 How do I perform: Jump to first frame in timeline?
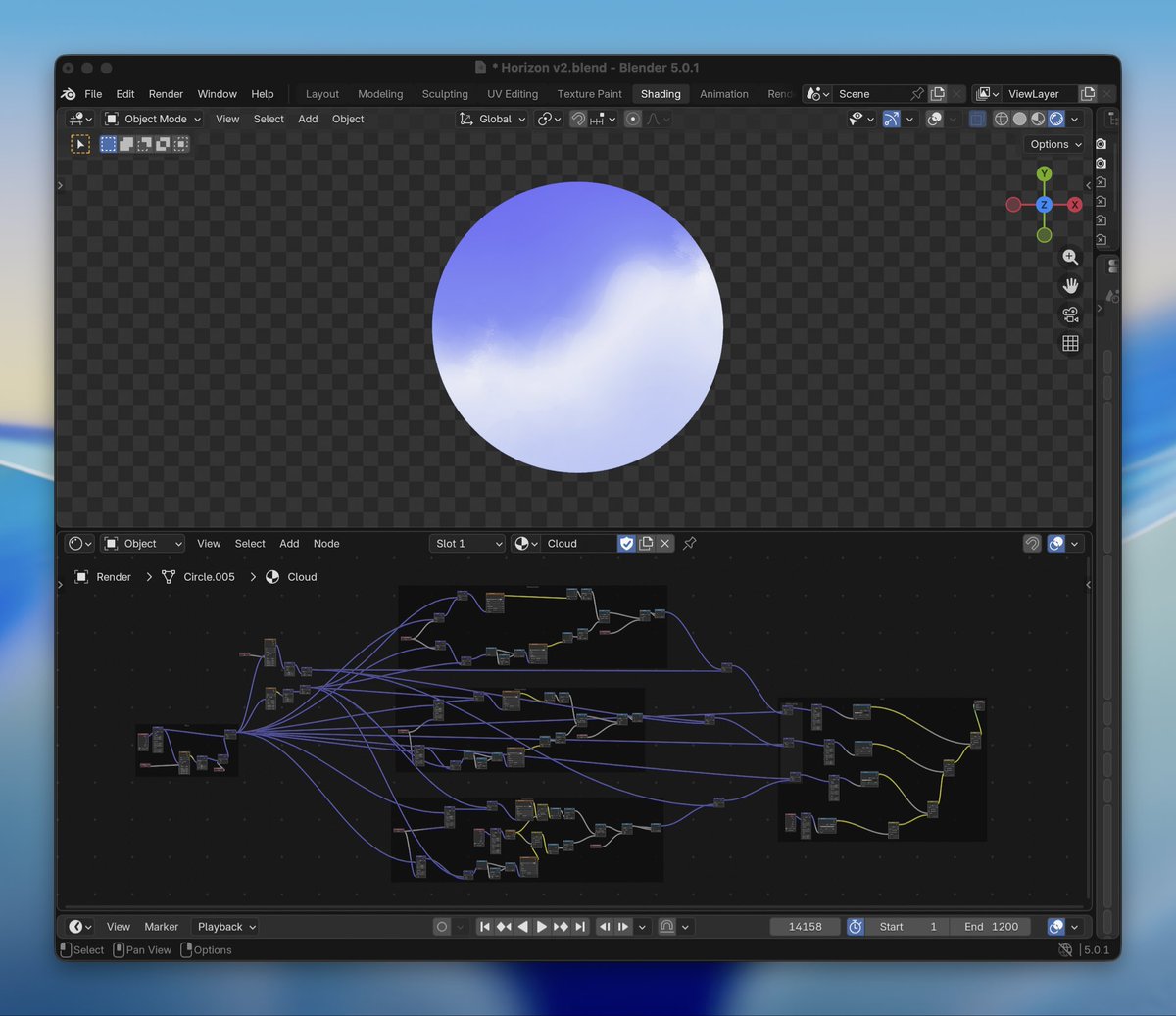484,927
